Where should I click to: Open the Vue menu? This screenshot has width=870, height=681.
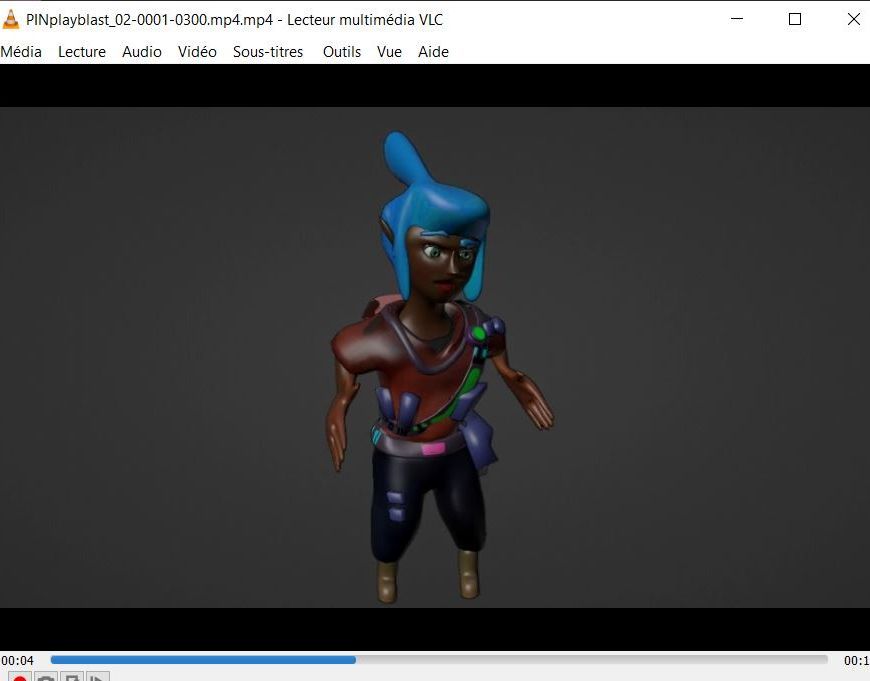point(389,52)
